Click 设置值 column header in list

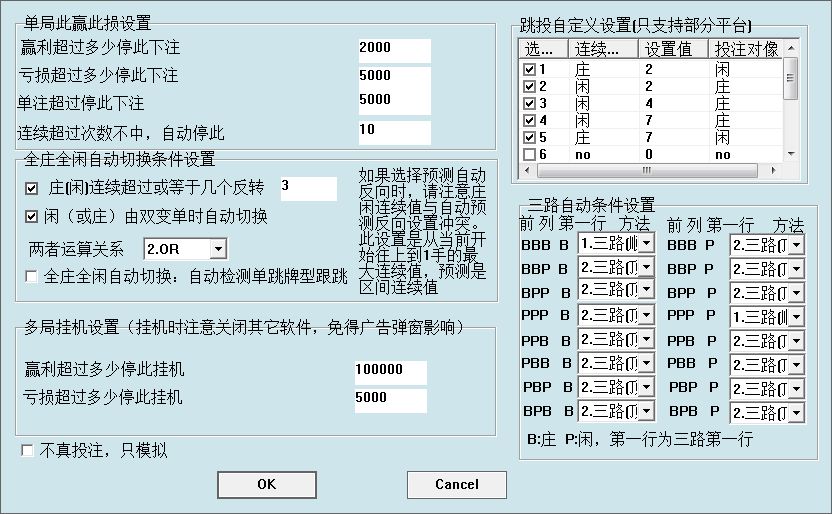click(x=673, y=49)
